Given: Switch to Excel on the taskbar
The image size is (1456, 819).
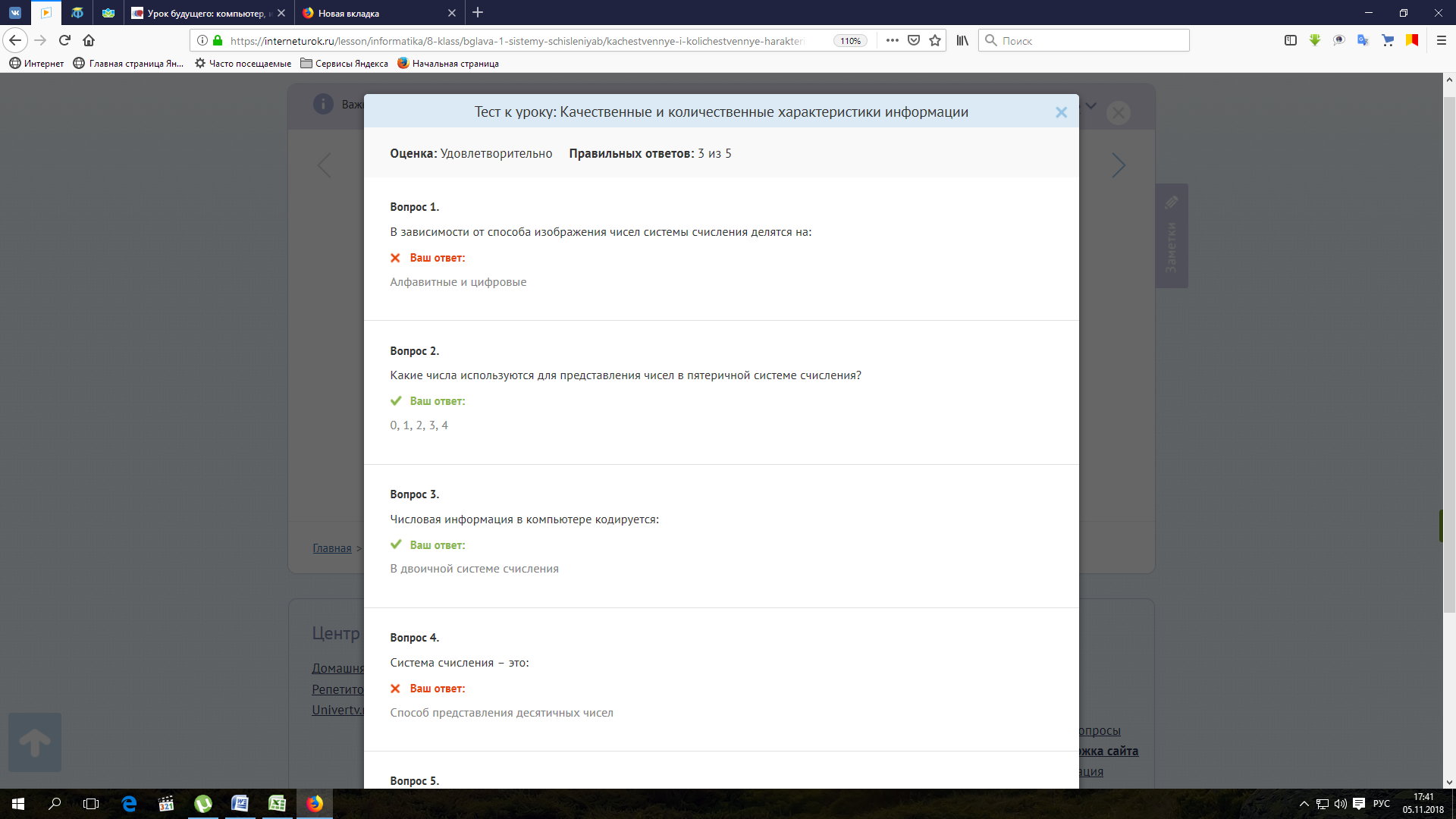Looking at the screenshot, I should (x=277, y=804).
